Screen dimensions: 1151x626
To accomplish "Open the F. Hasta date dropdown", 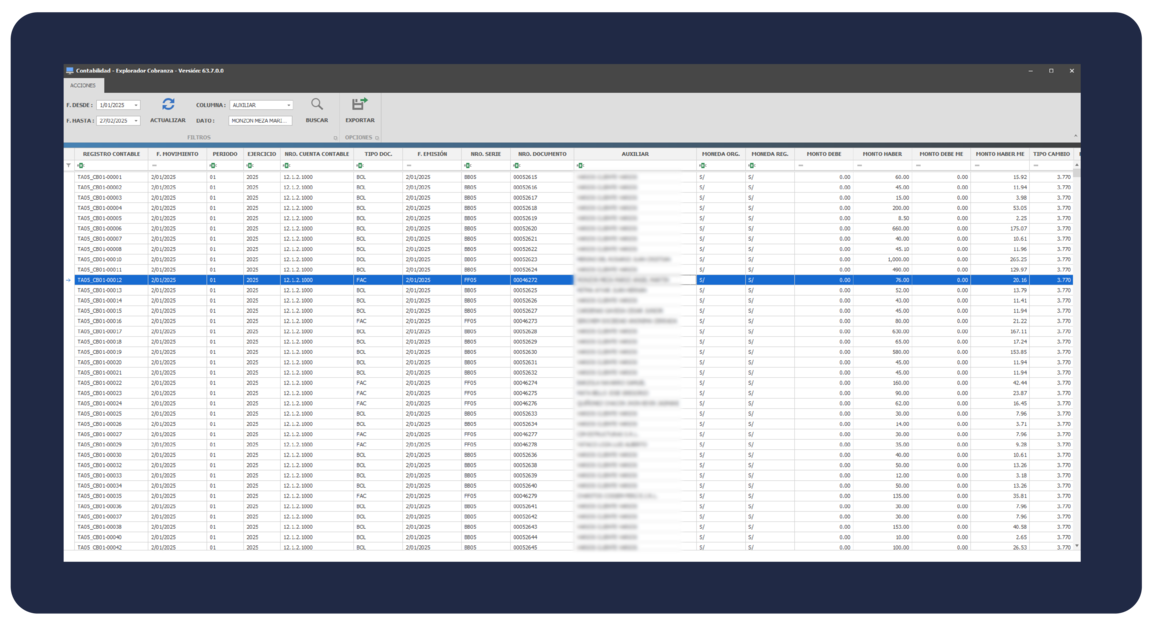I will point(136,121).
